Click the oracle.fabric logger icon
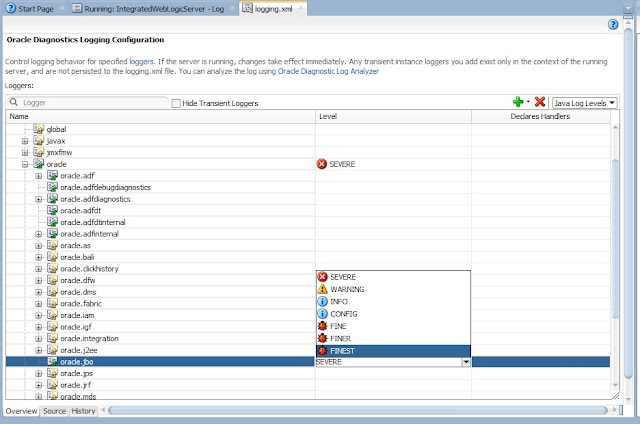 pyautogui.click(x=52, y=303)
